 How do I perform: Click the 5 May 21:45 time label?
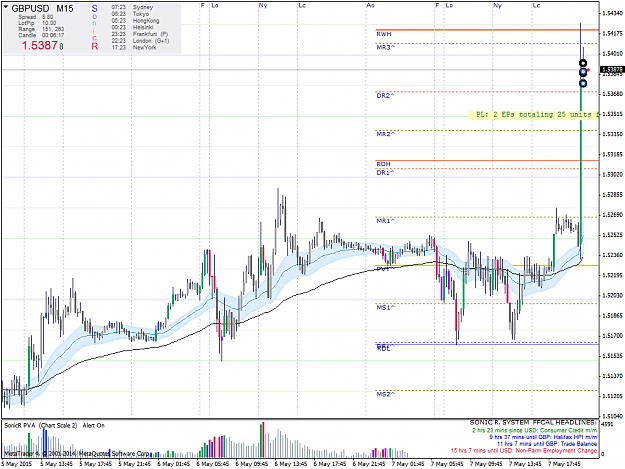[134, 464]
